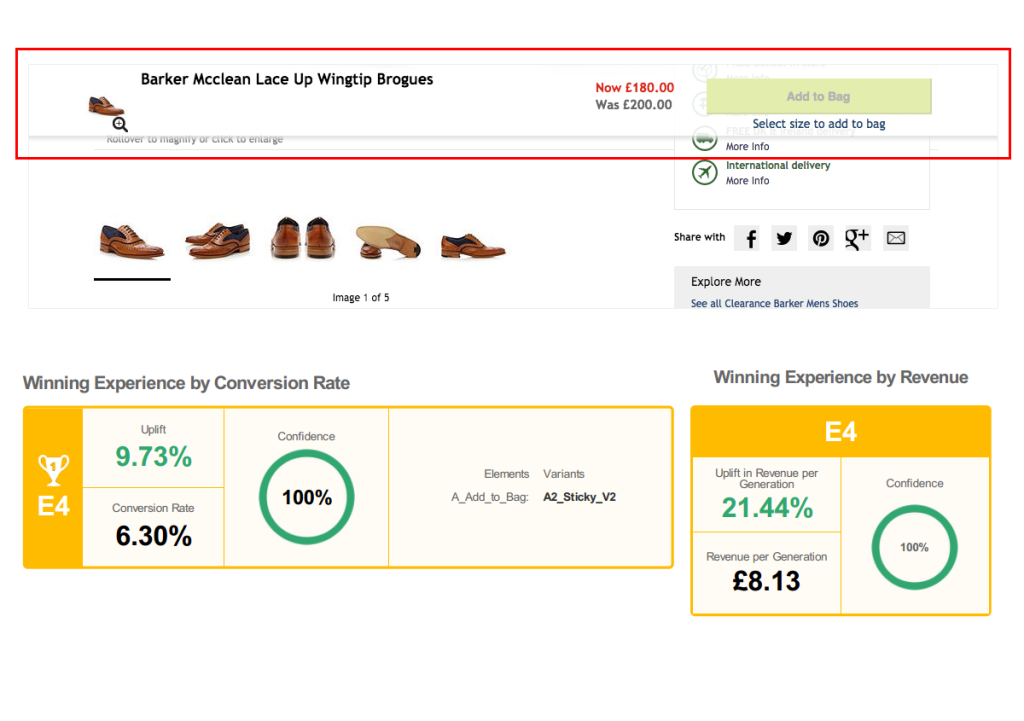This screenshot has height=721, width=1024.
Task: View the second shoe thumbnail
Action: [x=217, y=240]
